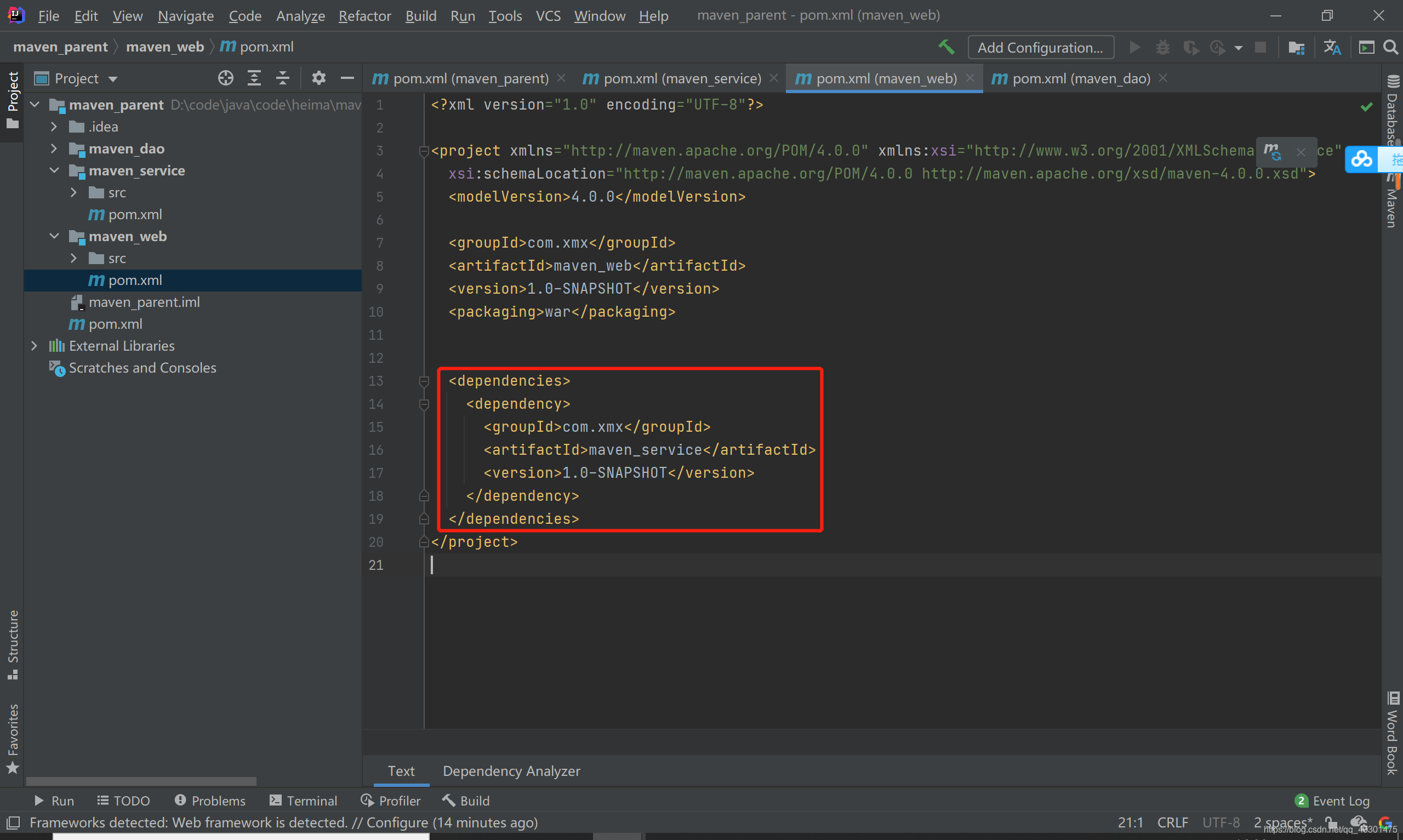Image resolution: width=1403 pixels, height=840 pixels.
Task: Click the Search Everywhere magnifier icon
Action: 1390,48
